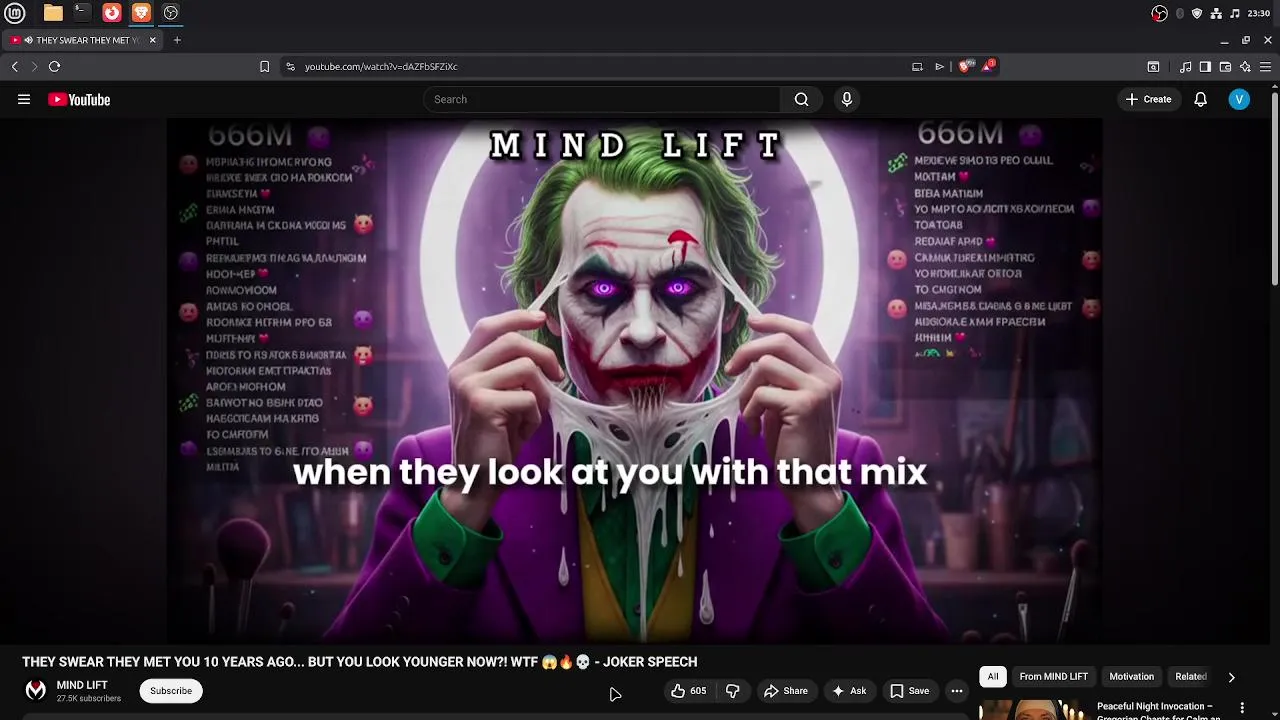Open the clock showing 23:30
Screen dimensions: 1280x720
(1259, 13)
